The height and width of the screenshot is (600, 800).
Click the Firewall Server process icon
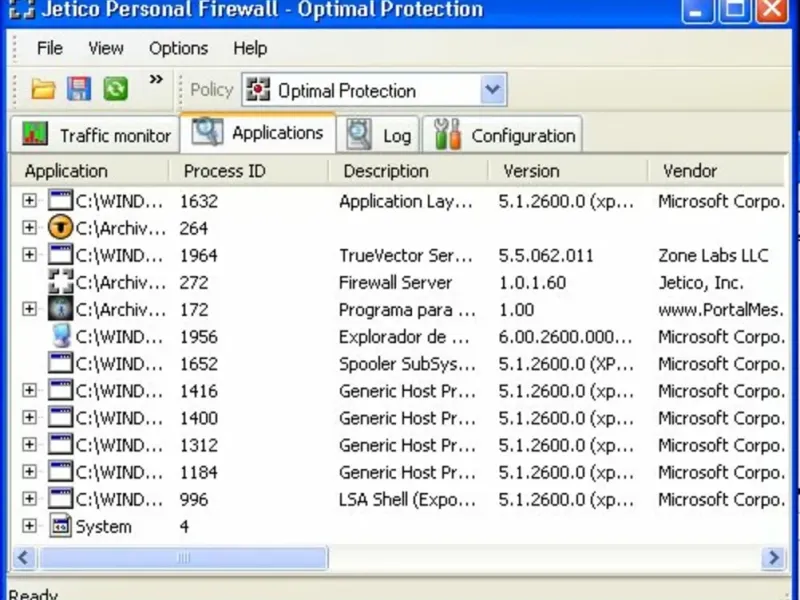pyautogui.click(x=60, y=282)
